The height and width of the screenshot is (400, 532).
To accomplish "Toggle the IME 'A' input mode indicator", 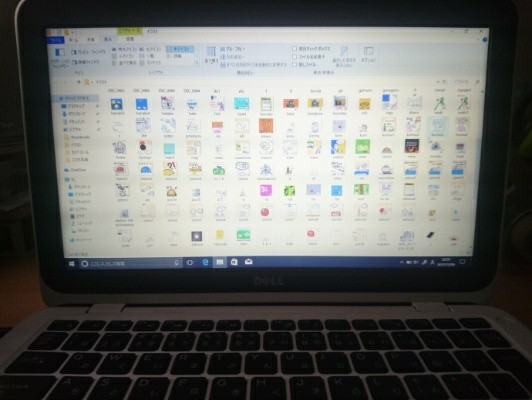I will [432, 262].
